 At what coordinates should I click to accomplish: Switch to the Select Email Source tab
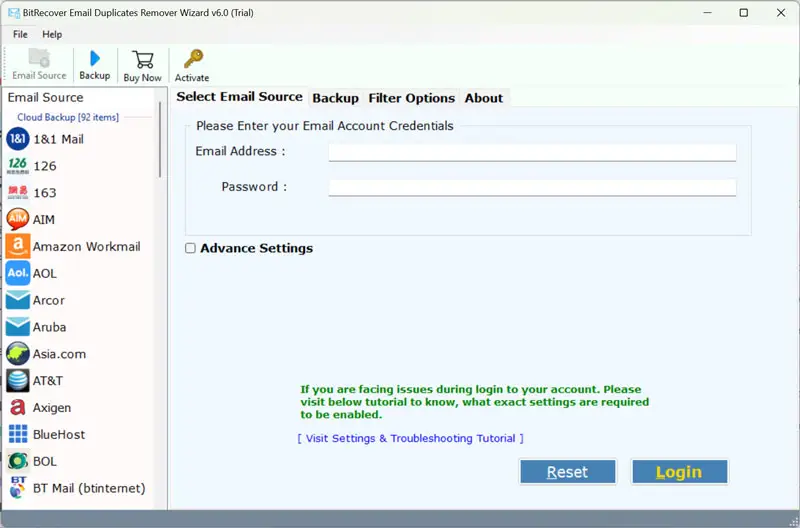point(239,97)
